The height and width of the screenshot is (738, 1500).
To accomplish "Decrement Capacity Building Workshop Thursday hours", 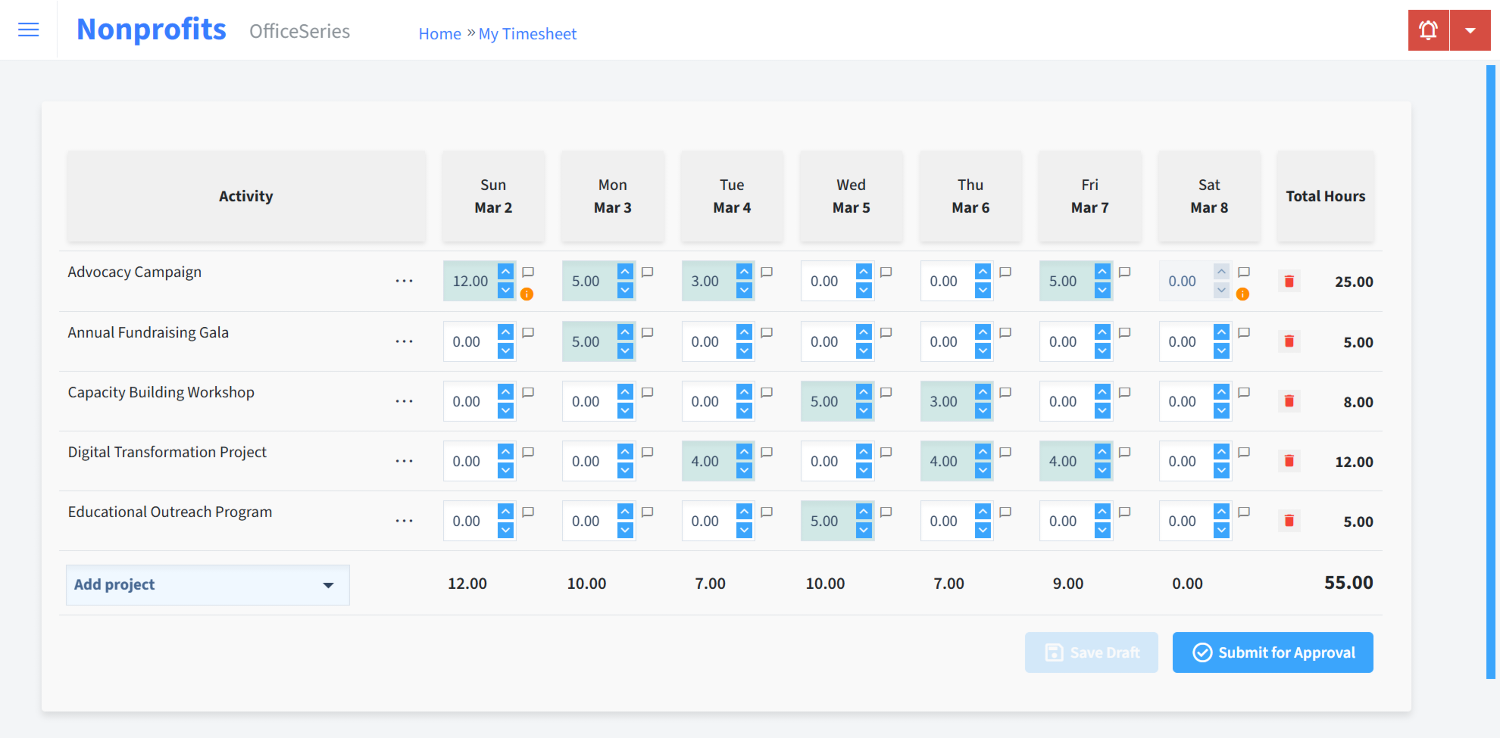I will click(x=981, y=408).
